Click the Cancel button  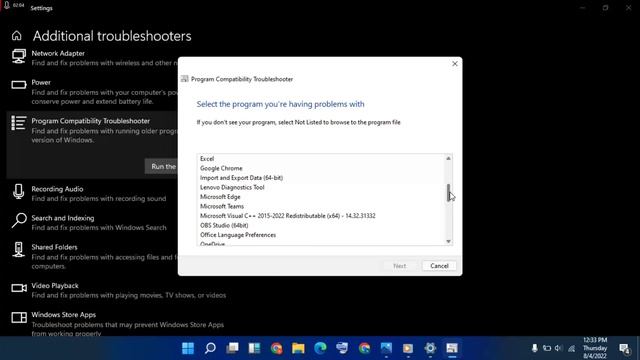(439, 266)
